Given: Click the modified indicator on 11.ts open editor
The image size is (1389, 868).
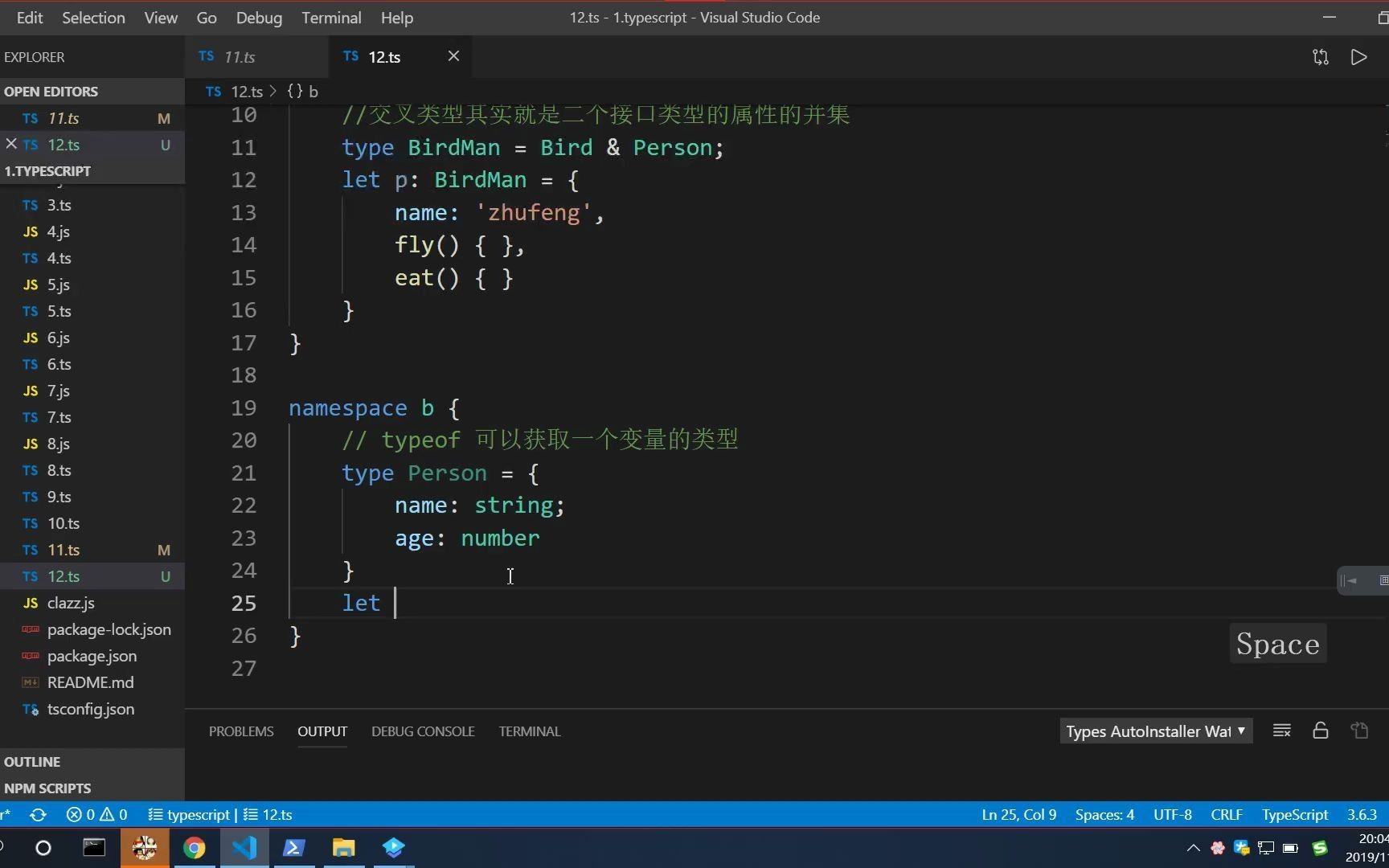Looking at the screenshot, I should pyautogui.click(x=164, y=118).
